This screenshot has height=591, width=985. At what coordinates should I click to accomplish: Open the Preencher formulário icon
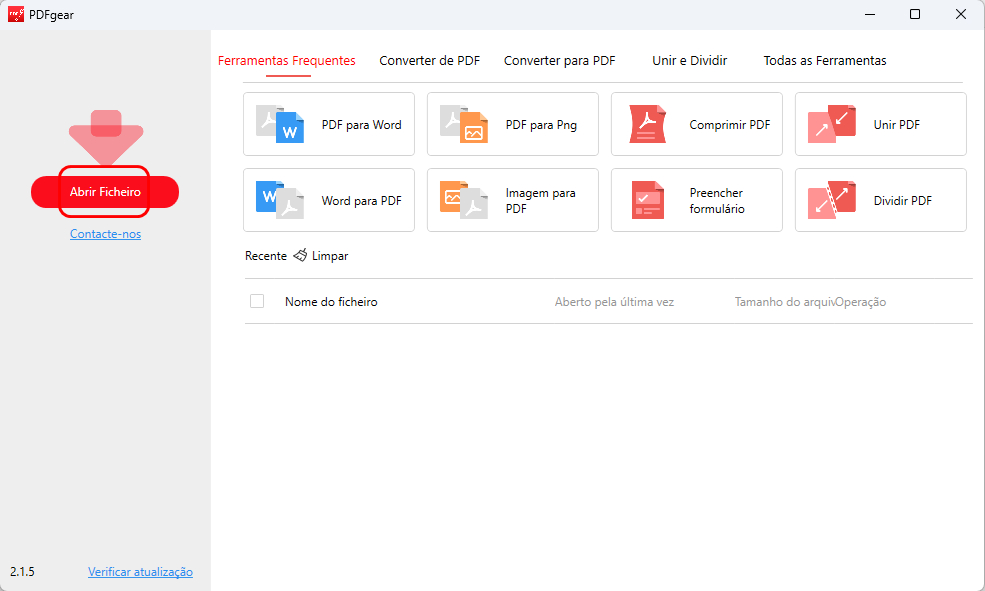(648, 200)
